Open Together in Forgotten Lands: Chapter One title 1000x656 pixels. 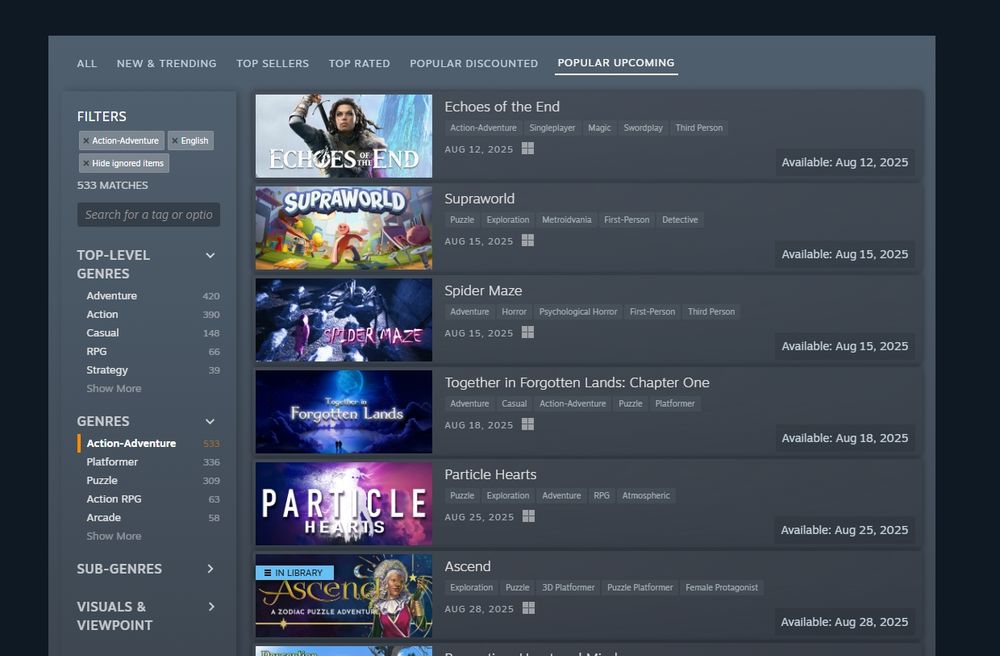[x=577, y=383]
